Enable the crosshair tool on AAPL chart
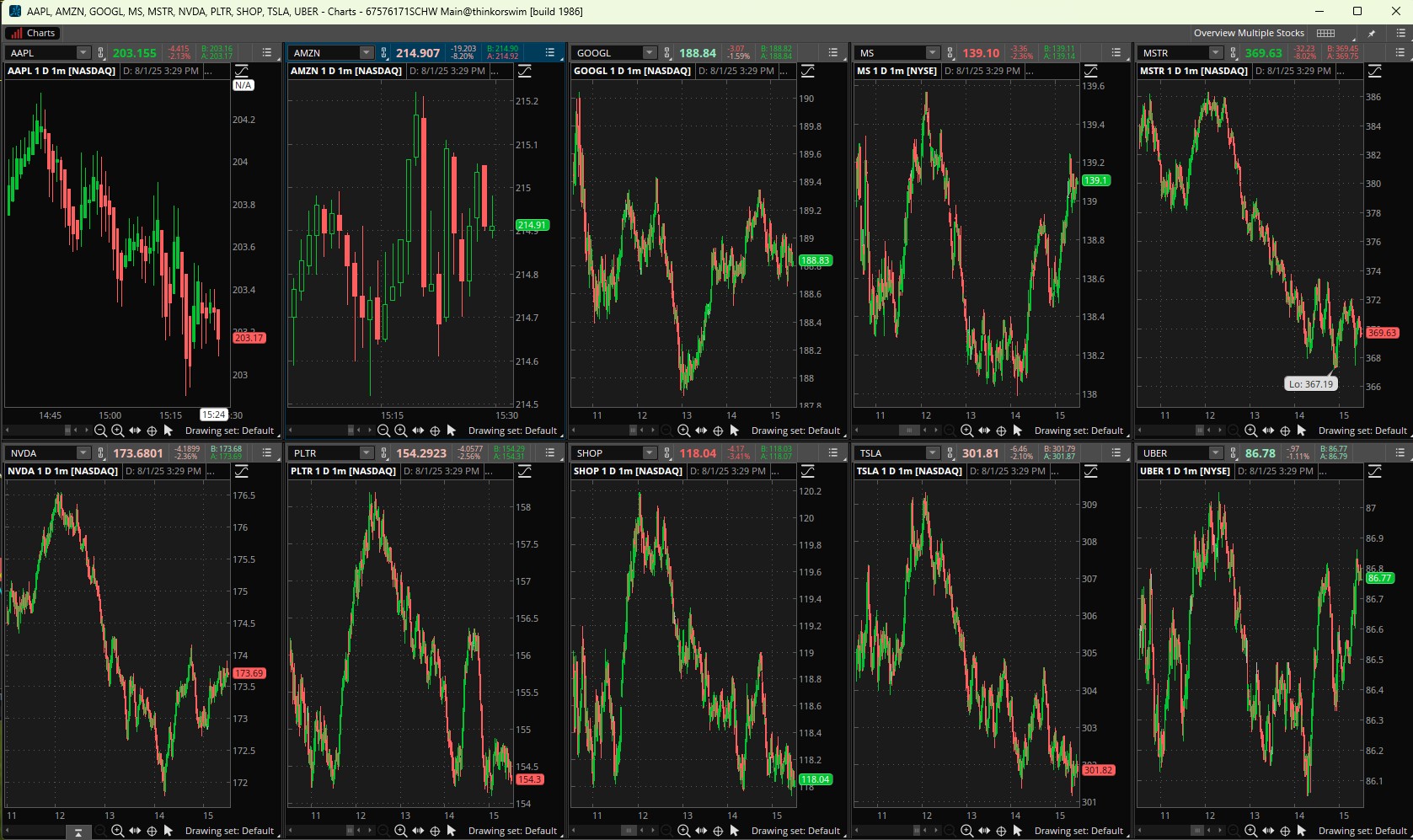The width and height of the screenshot is (1413, 840). (152, 431)
